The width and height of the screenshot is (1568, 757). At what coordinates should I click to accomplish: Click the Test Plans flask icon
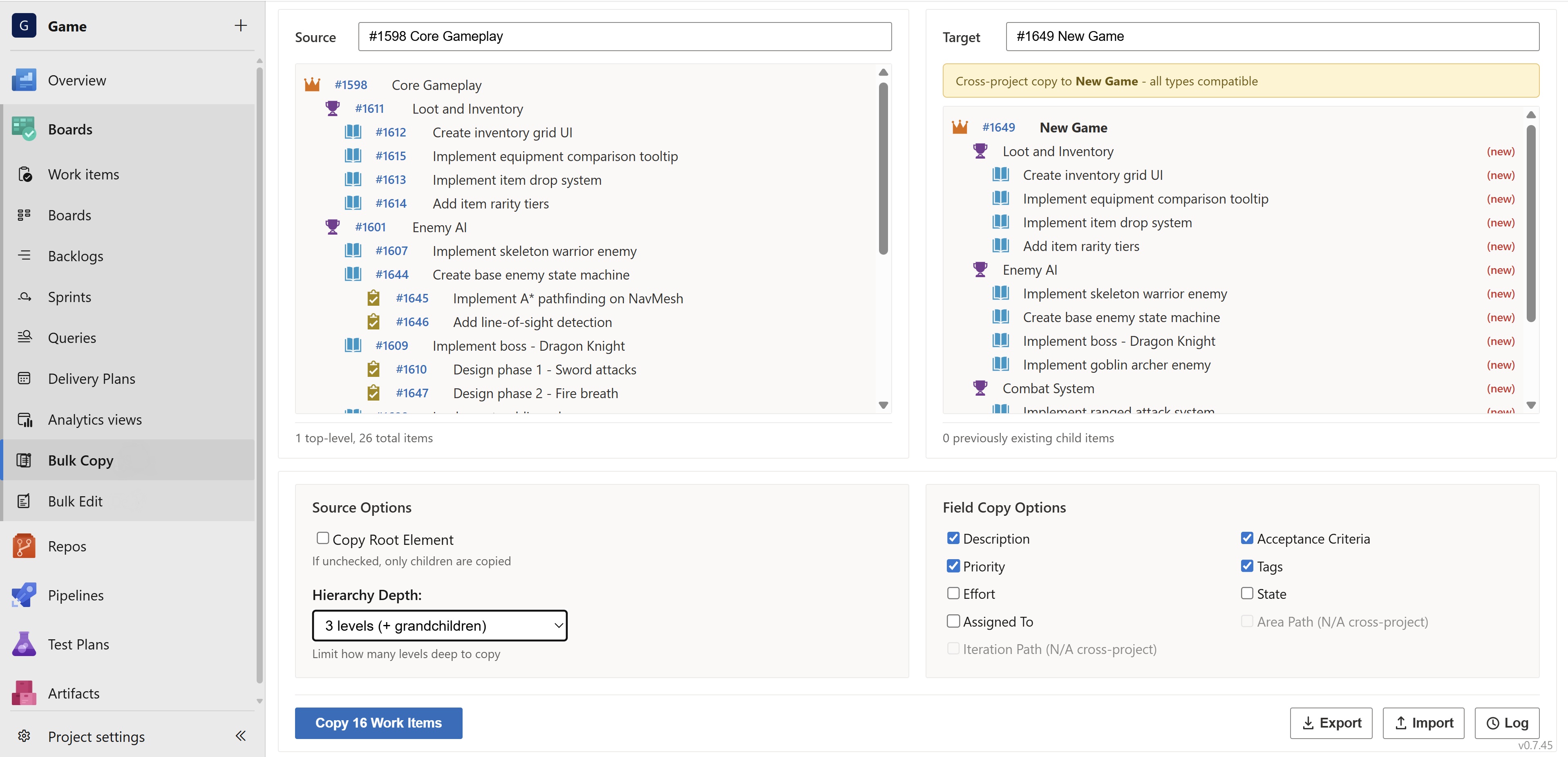click(24, 644)
